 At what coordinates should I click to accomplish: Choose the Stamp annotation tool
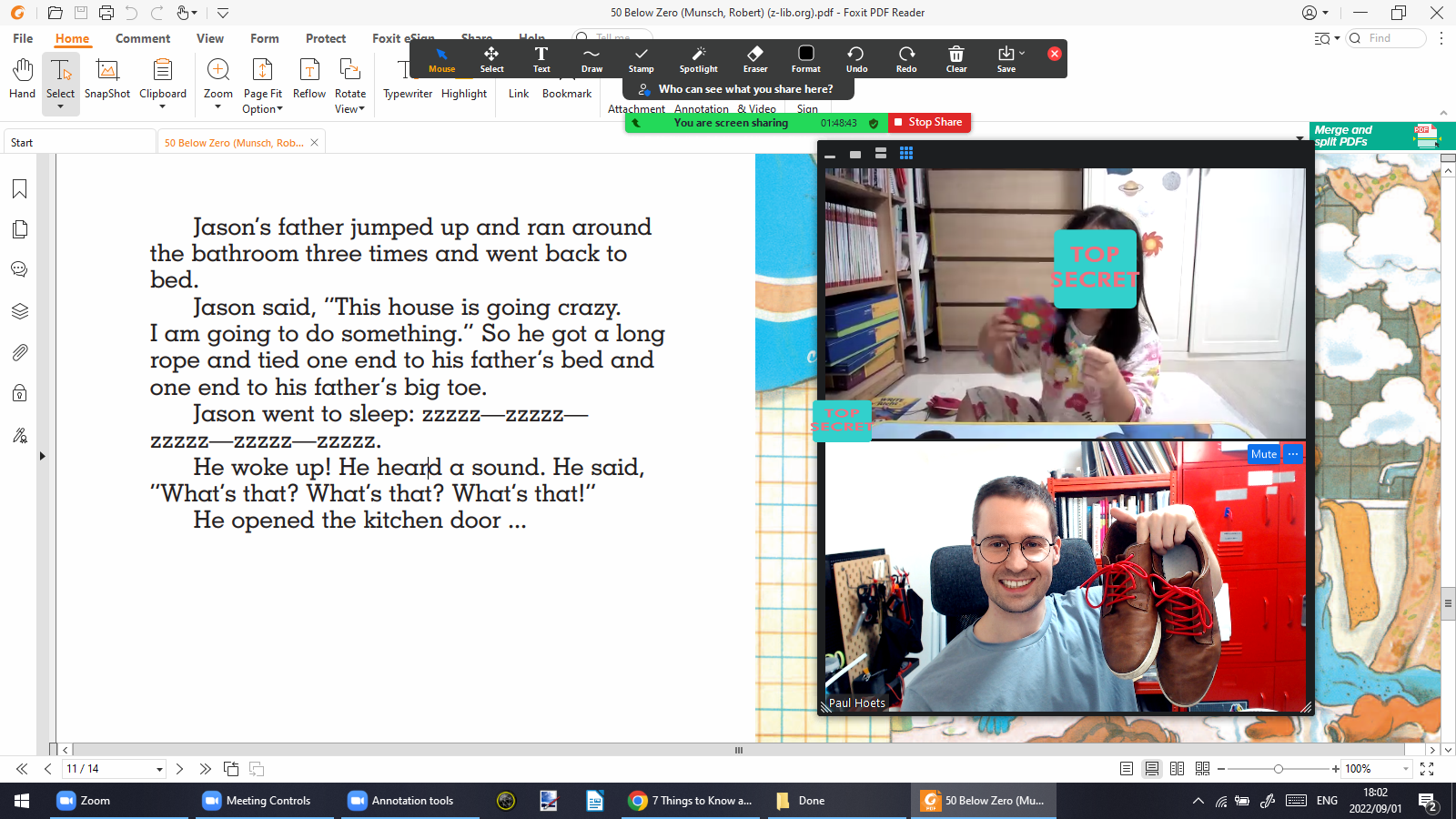coord(641,59)
